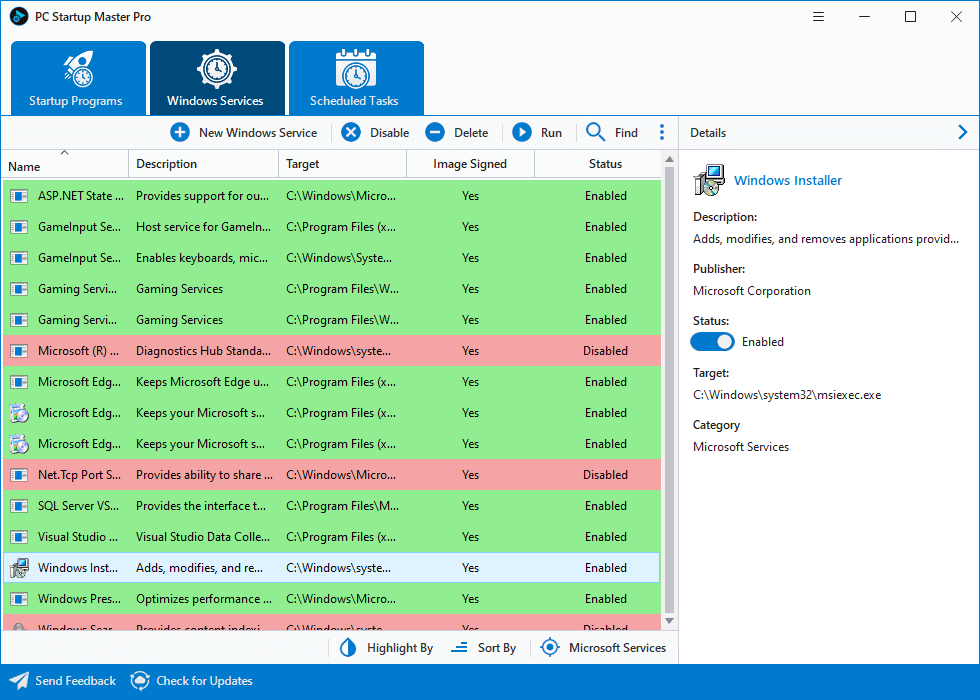Viewport: 980px width, 700px height.
Task: Click the Windows Installer icon in Details
Action: tap(709, 181)
